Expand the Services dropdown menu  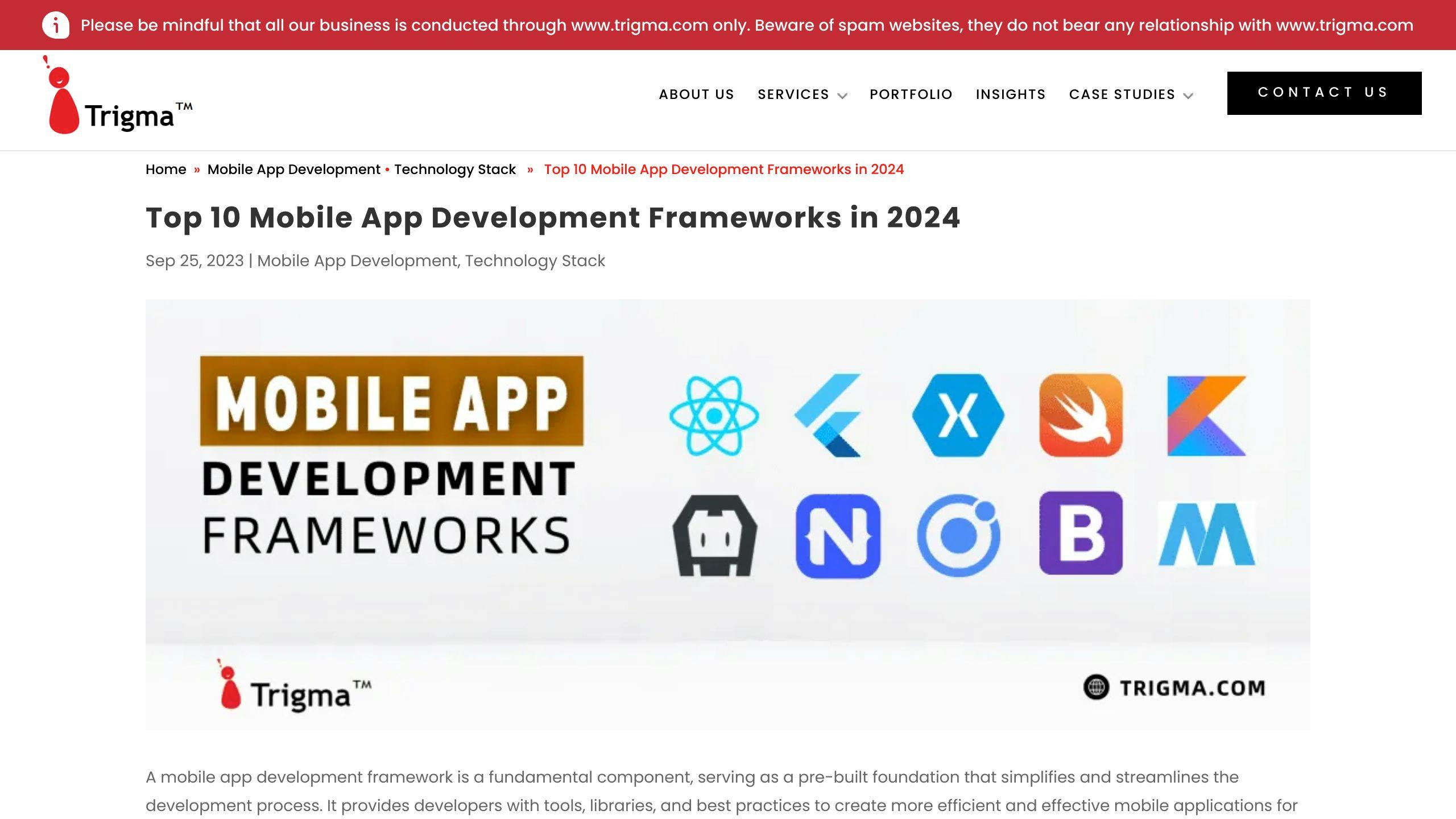(x=793, y=94)
